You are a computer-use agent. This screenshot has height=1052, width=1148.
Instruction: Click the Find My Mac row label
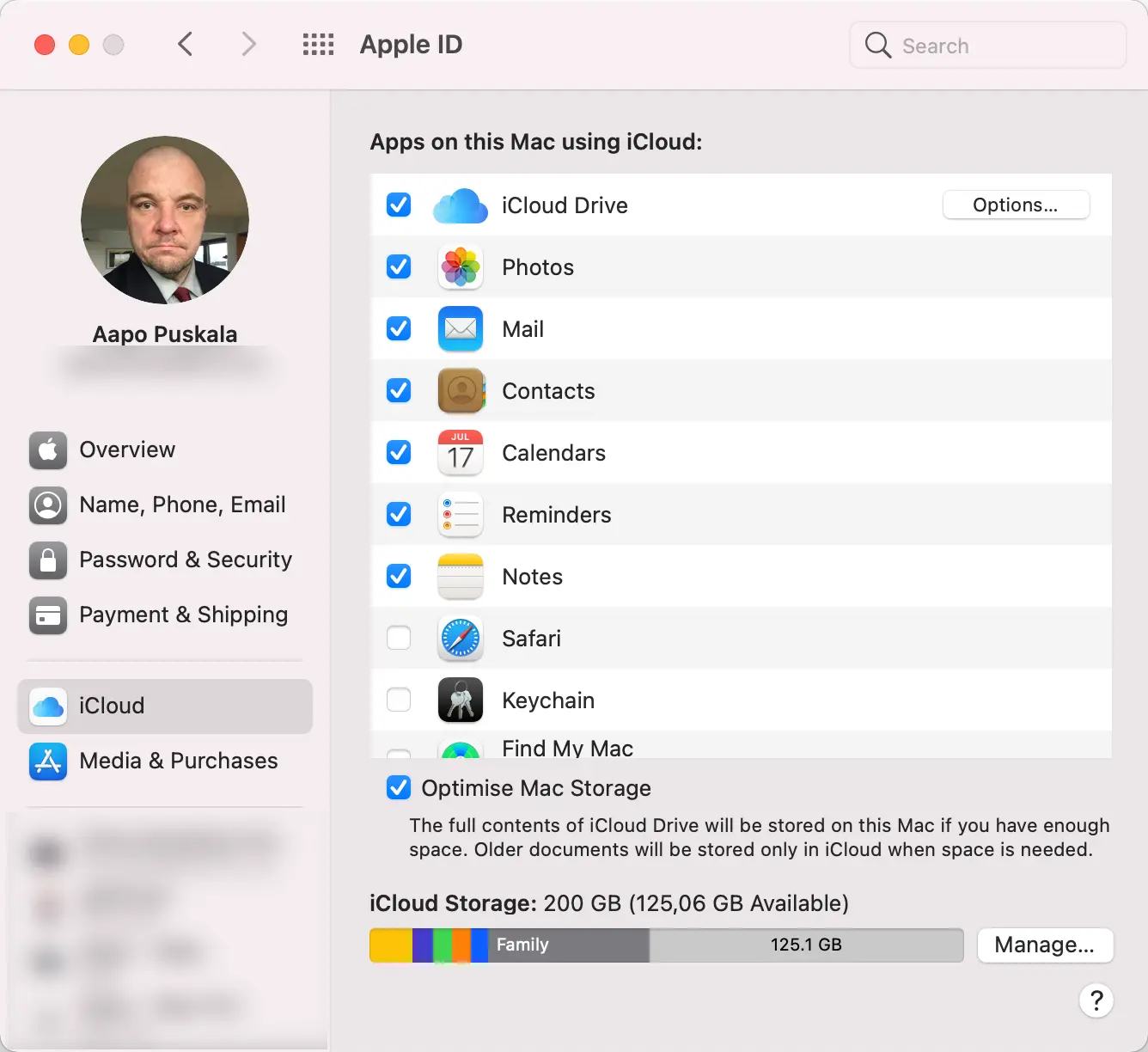[x=567, y=748]
